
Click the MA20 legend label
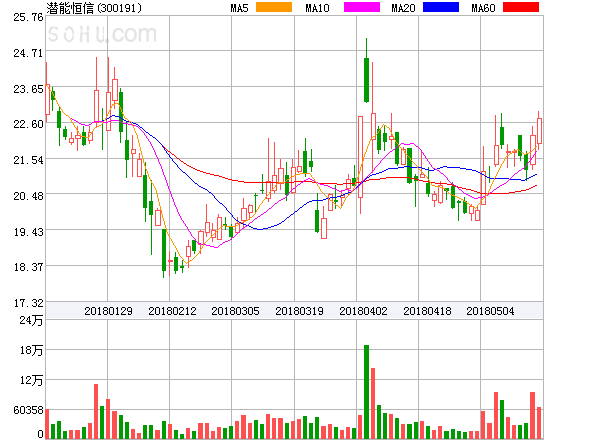click(x=403, y=8)
